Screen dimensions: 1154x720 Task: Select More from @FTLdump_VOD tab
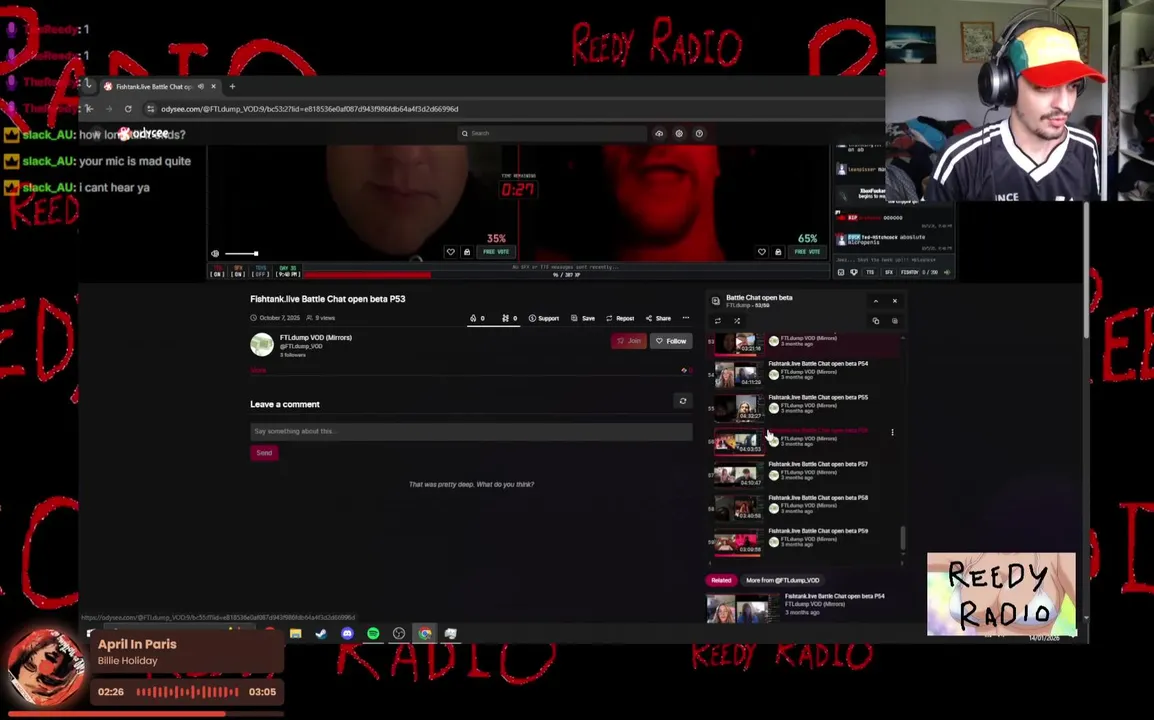[782, 580]
